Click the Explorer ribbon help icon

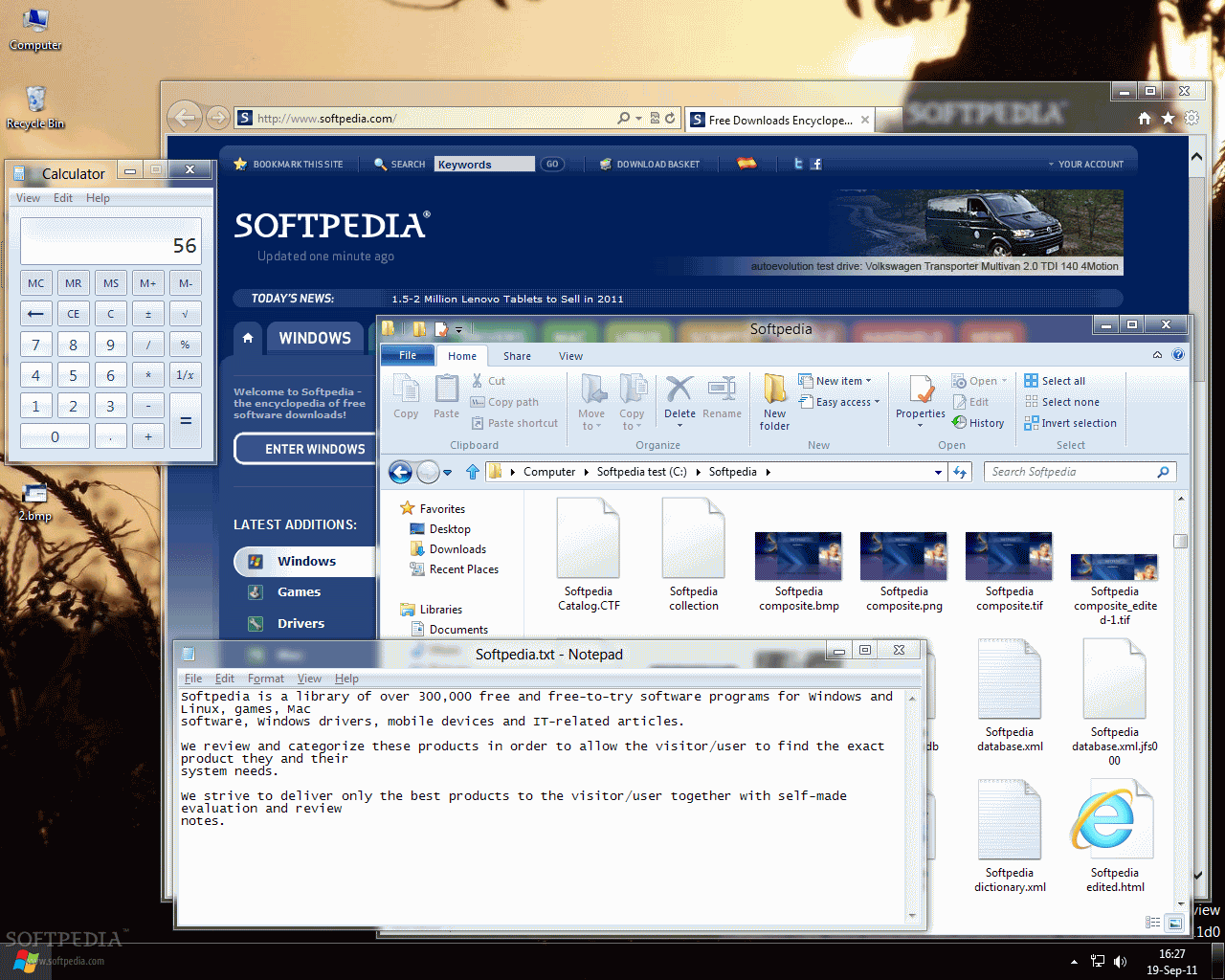tap(1178, 355)
